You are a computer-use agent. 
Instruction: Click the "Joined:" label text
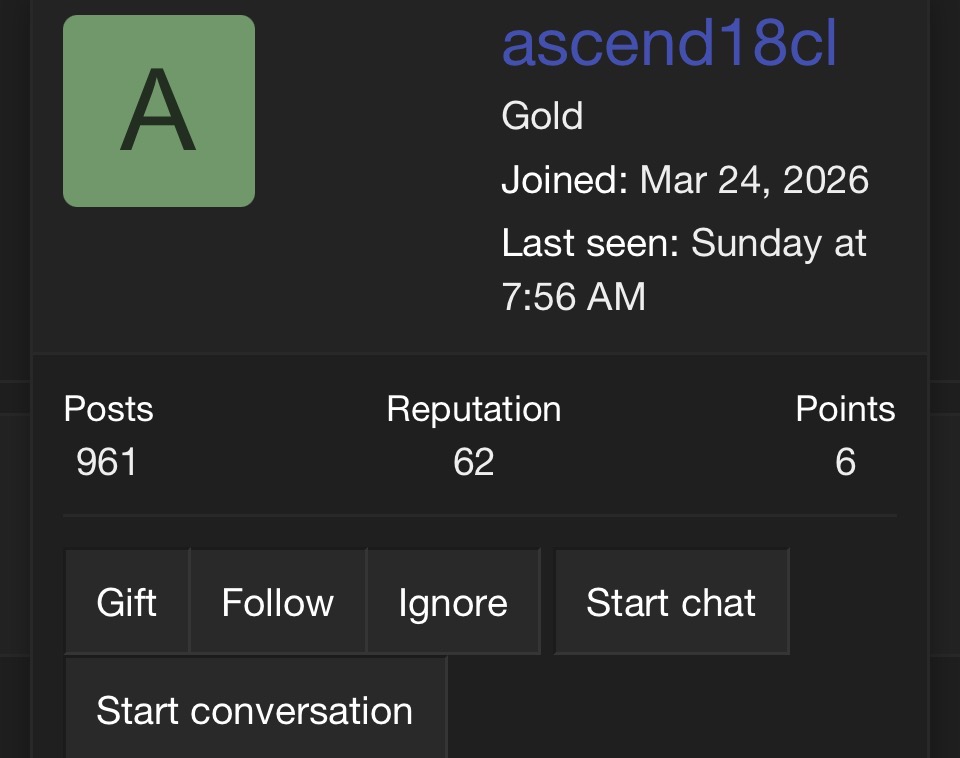565,181
